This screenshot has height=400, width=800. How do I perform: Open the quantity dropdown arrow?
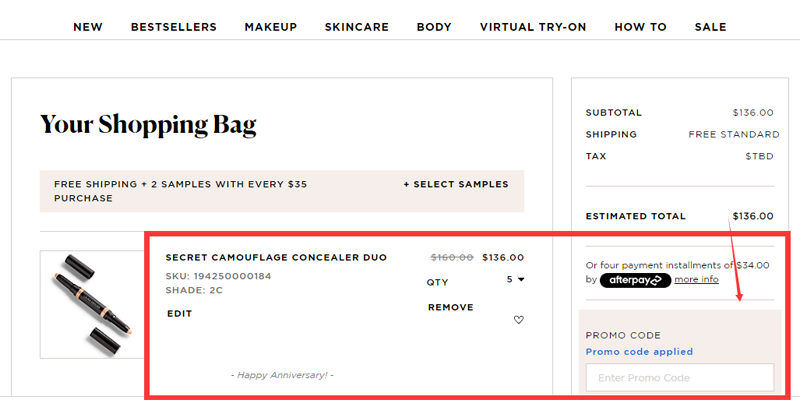[x=521, y=280]
